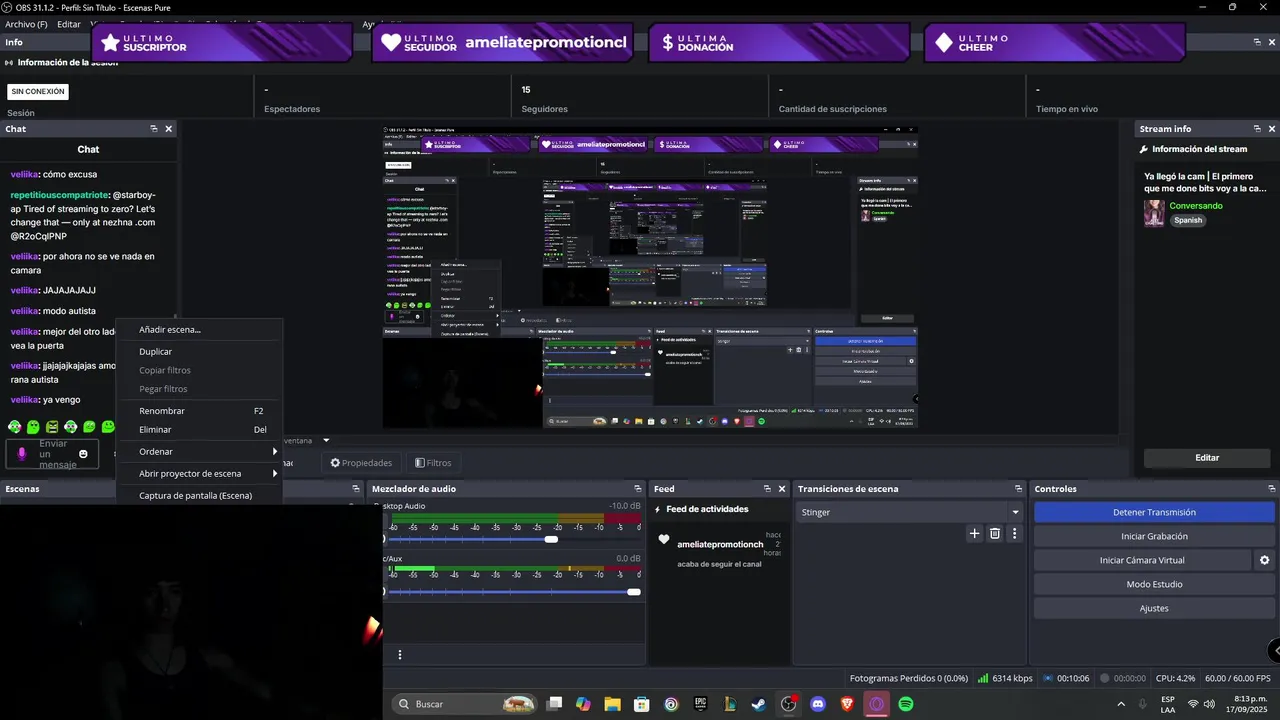Open Ajustes settings button
Screen dimensions: 1280x720
(x=1154, y=608)
